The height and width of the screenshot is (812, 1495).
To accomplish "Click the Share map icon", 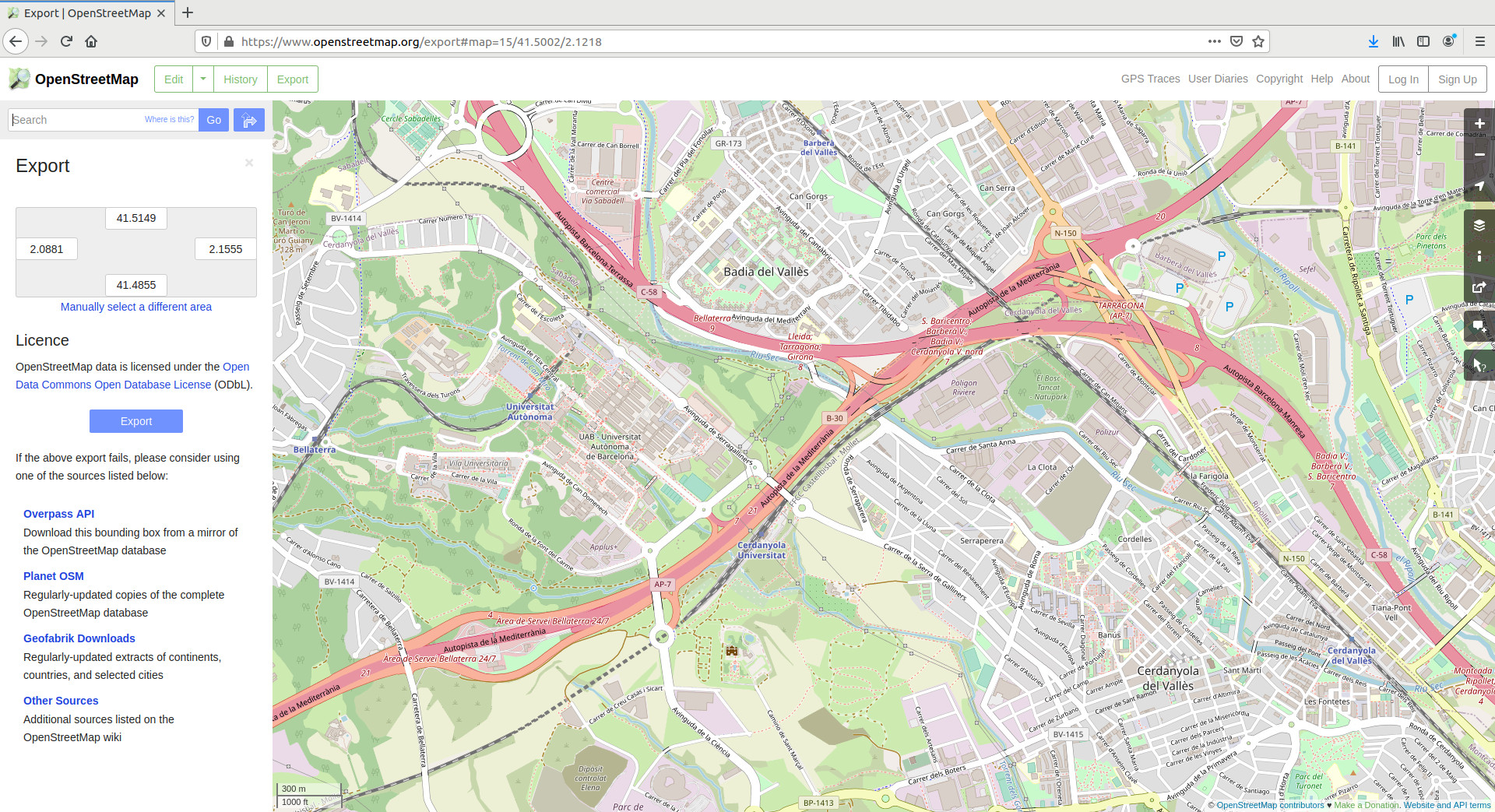I will pos(1479,287).
